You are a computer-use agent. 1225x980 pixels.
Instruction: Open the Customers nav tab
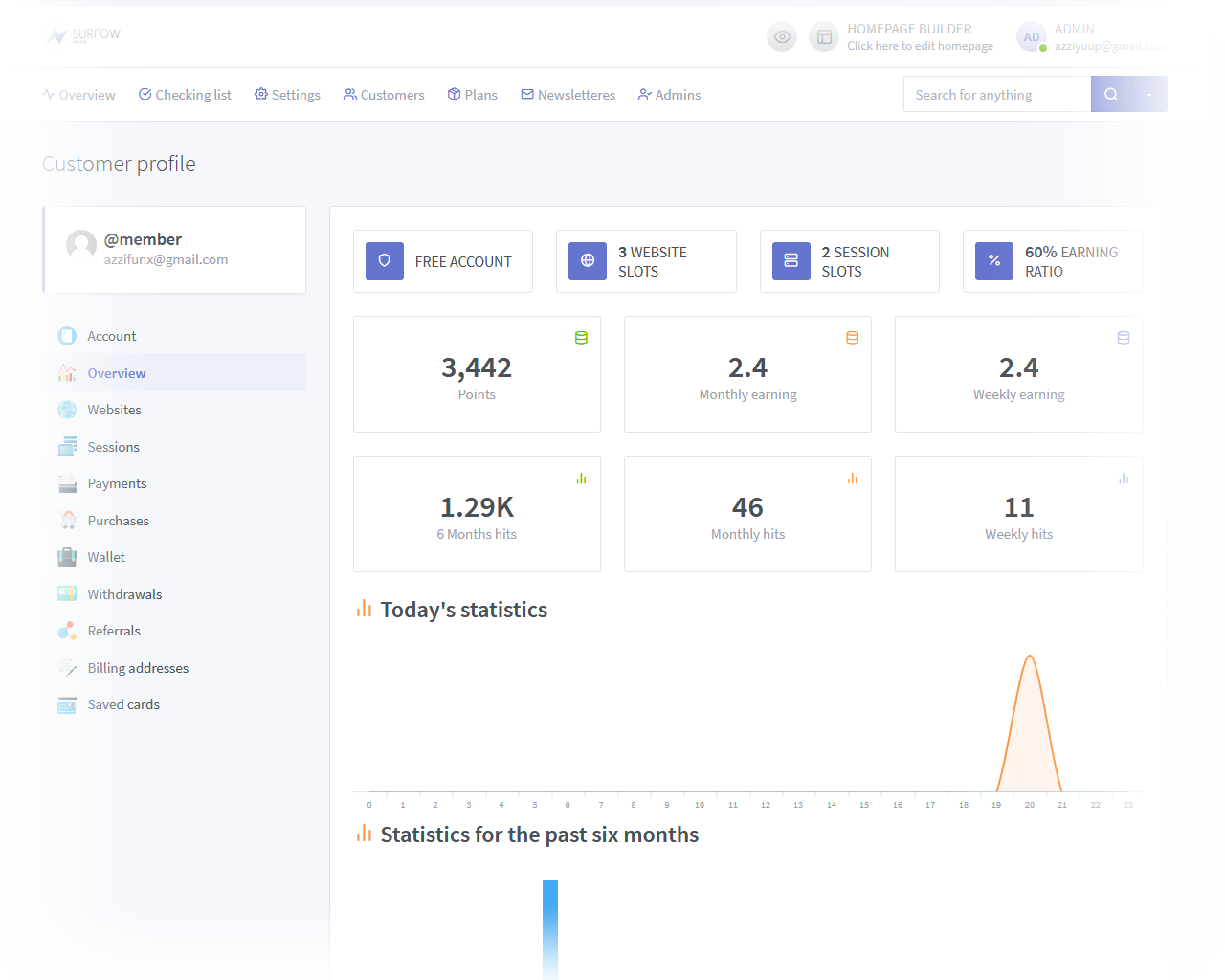[x=384, y=95]
